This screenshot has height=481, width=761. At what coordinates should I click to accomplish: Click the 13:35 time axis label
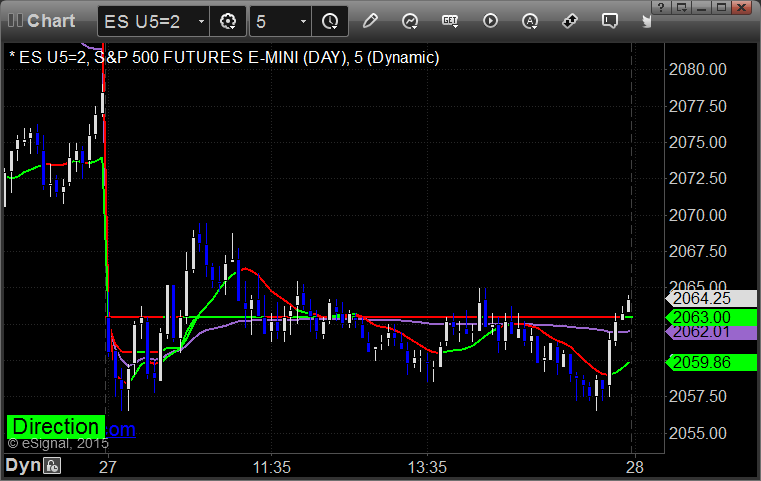tap(427, 467)
